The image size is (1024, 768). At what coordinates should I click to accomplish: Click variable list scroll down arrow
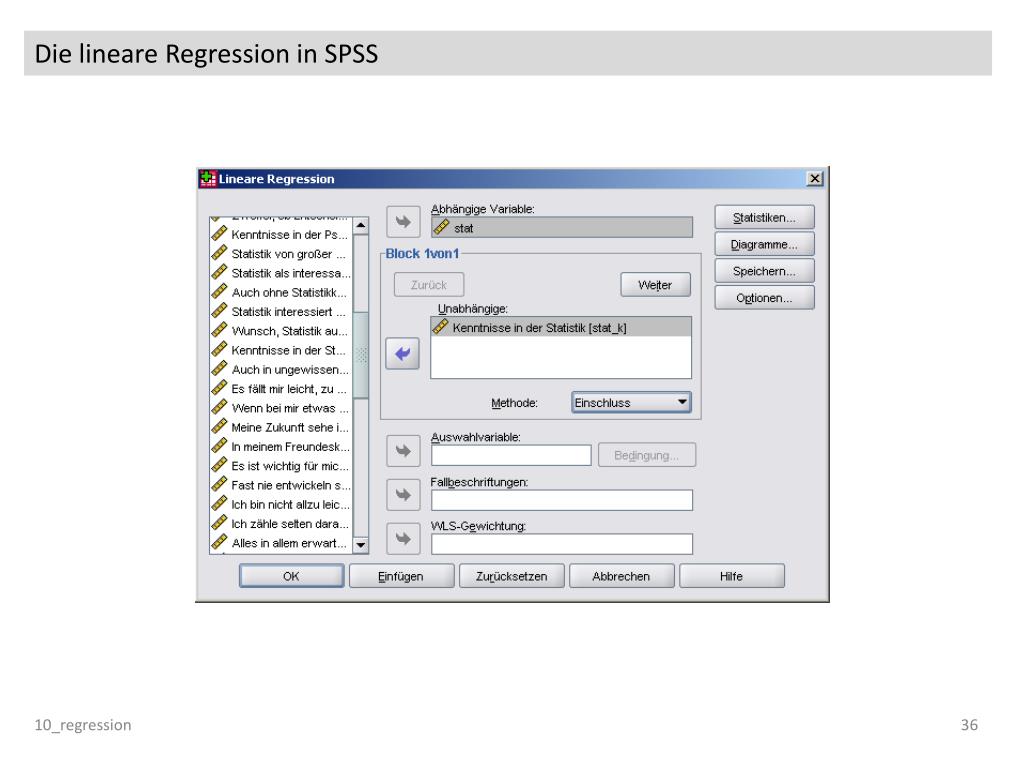tap(360, 545)
